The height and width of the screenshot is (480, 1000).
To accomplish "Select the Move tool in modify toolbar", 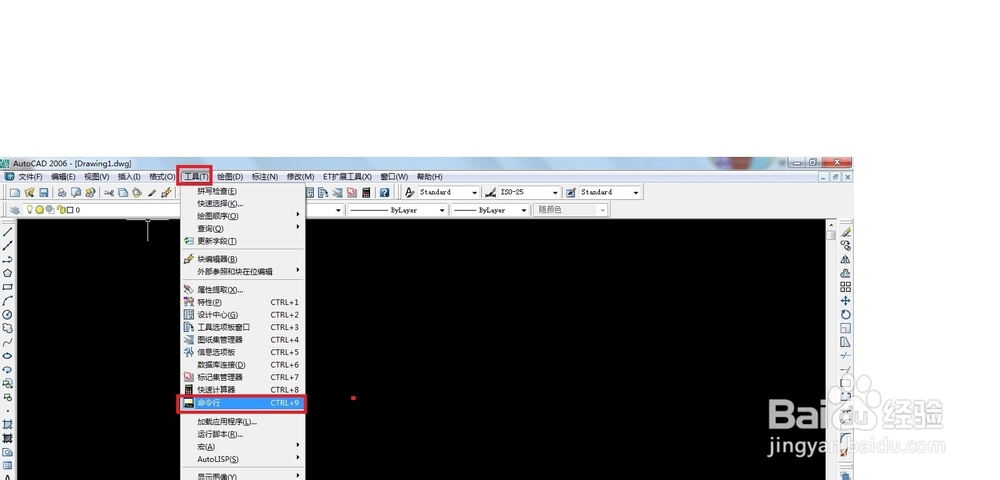I will [x=846, y=300].
